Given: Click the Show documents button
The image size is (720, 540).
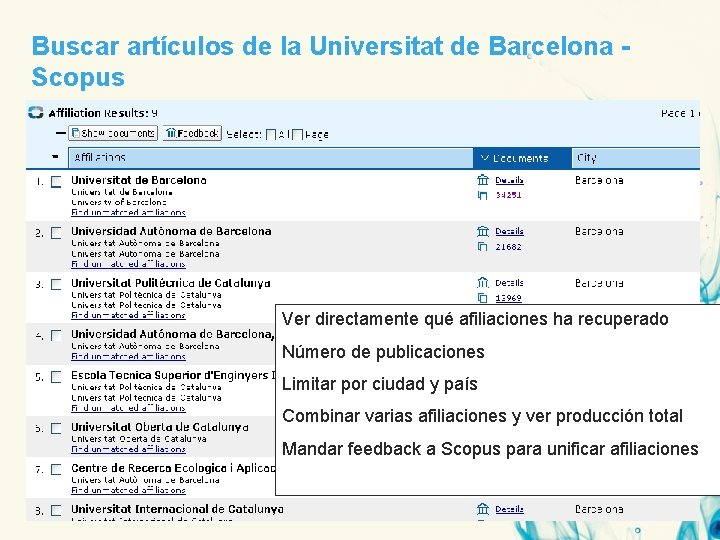Looking at the screenshot, I should [x=113, y=133].
